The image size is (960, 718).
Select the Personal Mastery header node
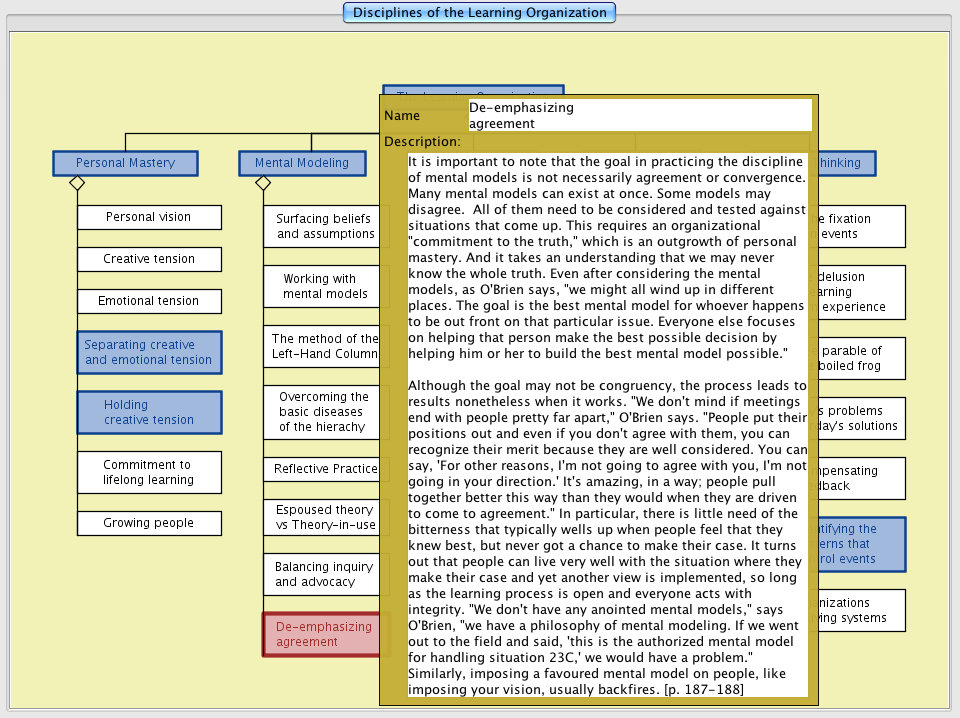[125, 163]
